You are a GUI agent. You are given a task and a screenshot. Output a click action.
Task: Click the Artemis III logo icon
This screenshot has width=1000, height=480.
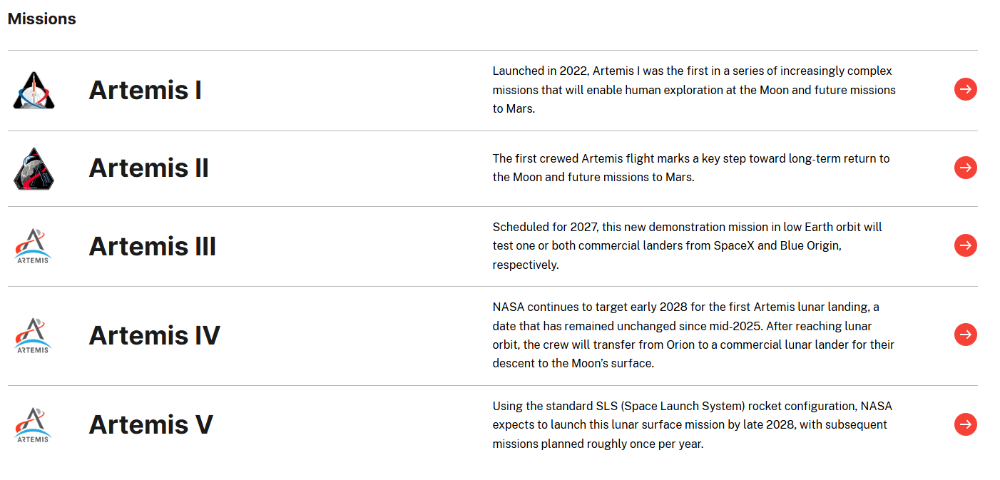tap(33, 246)
